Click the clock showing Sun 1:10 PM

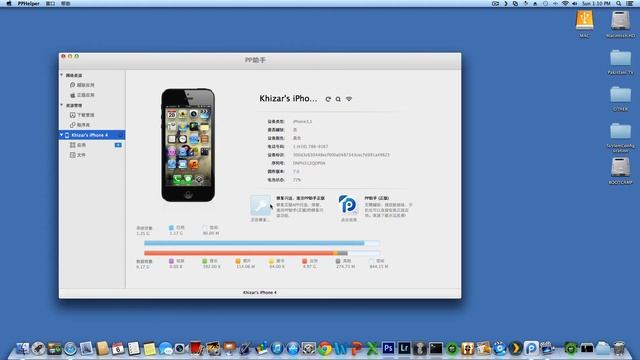(596, 3)
